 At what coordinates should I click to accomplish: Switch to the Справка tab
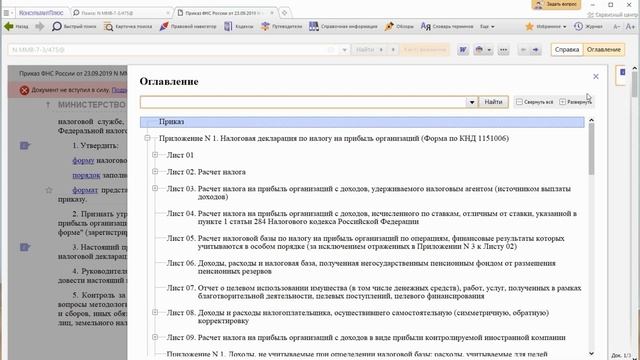click(567, 50)
